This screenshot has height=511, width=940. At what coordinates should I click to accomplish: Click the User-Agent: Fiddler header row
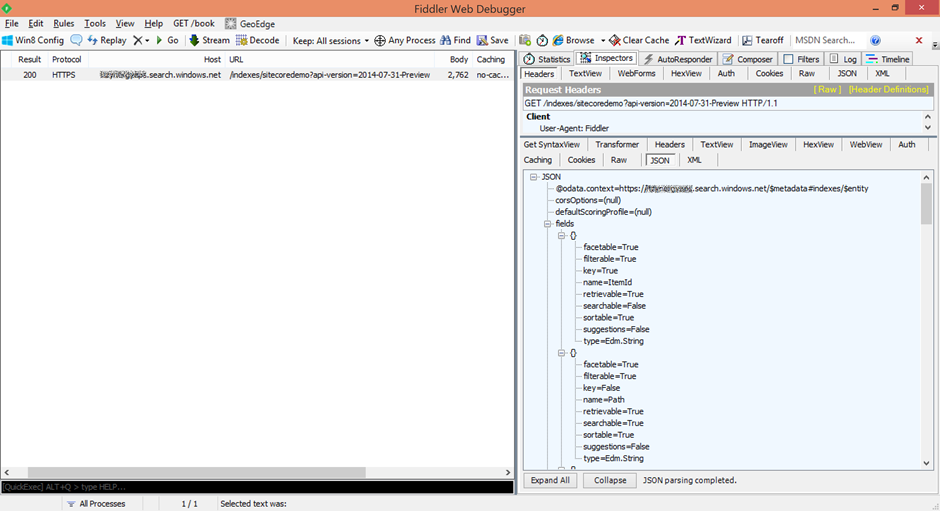[x=574, y=128]
